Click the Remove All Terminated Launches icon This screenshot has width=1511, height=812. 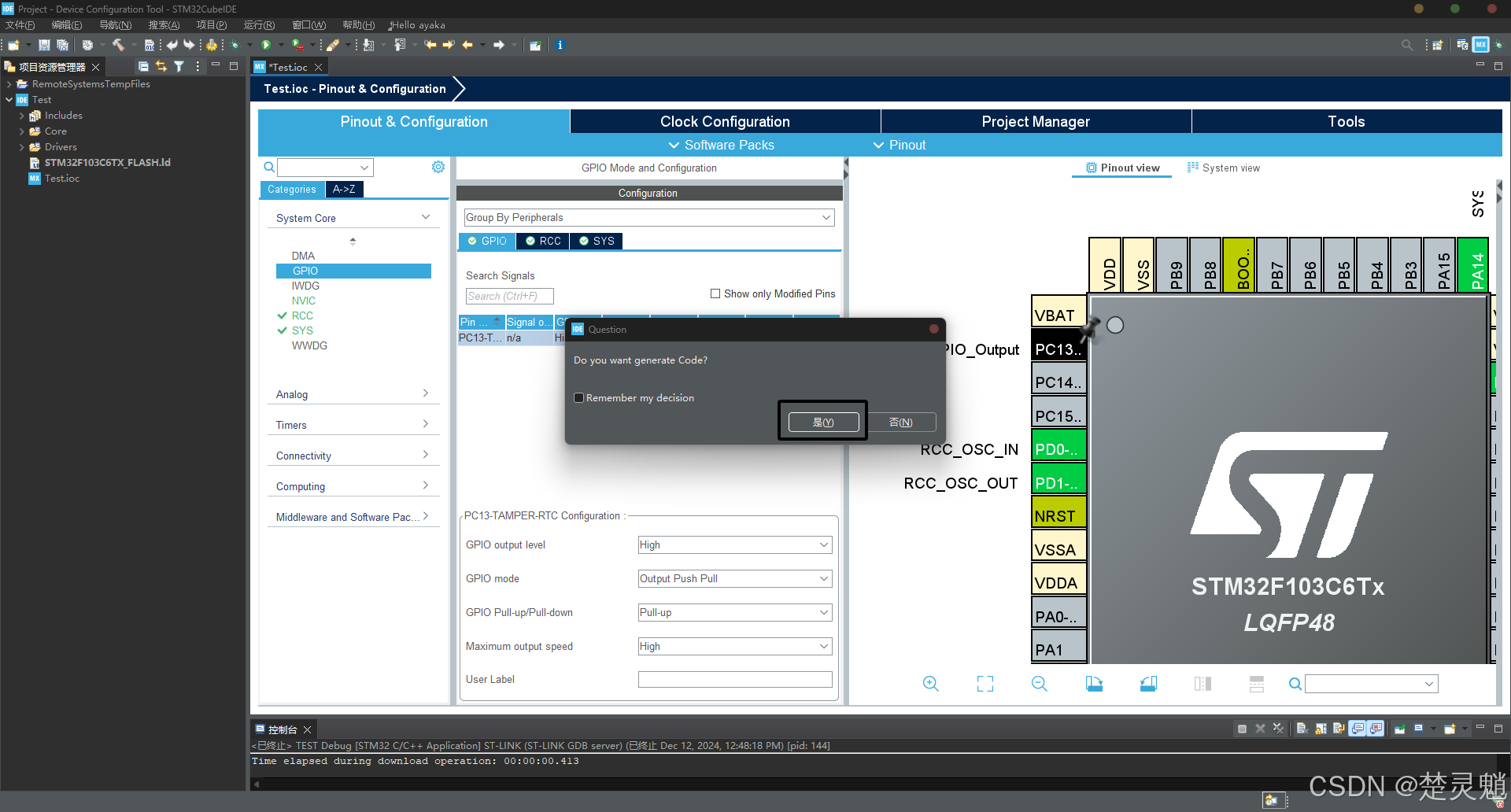pyautogui.click(x=1278, y=729)
